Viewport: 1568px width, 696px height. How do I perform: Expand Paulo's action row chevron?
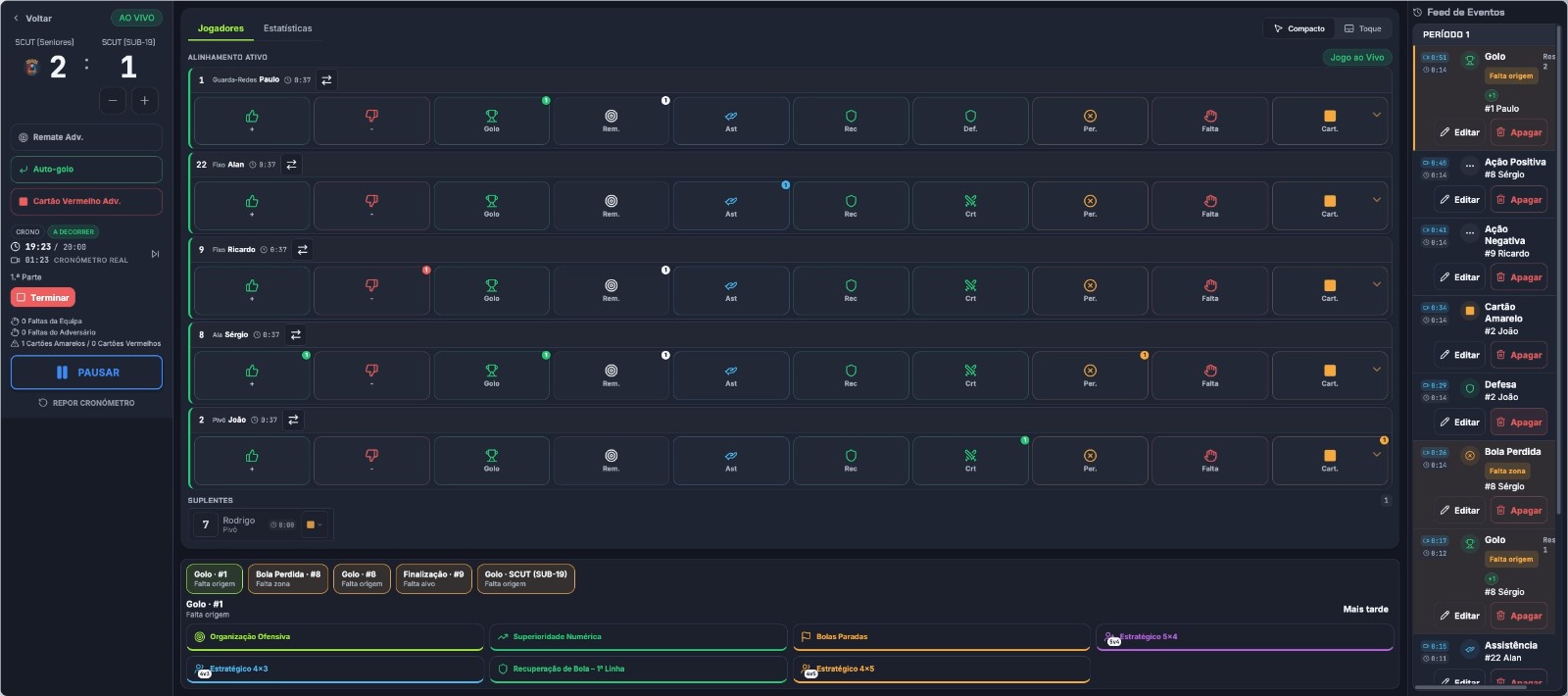pos(1377,115)
